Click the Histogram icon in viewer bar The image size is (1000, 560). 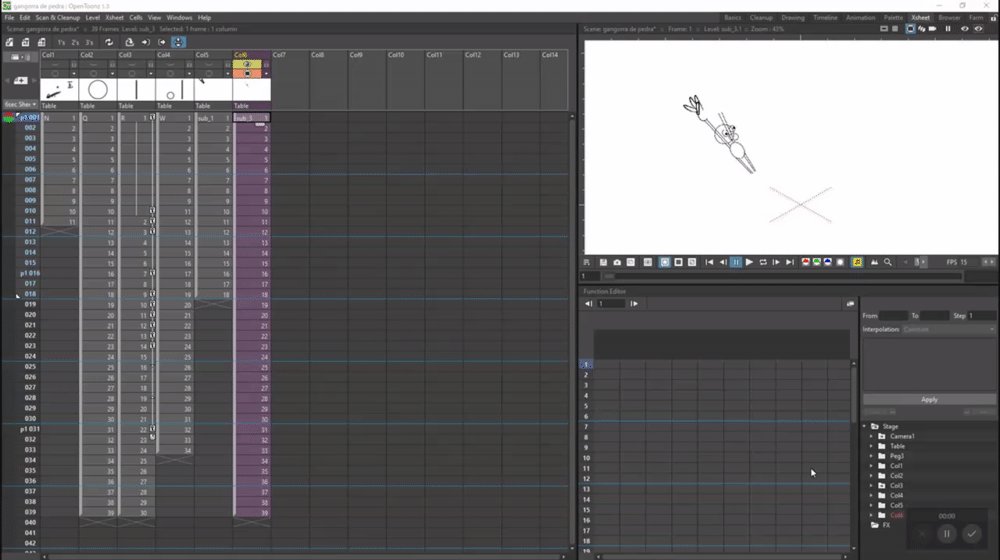click(x=874, y=262)
